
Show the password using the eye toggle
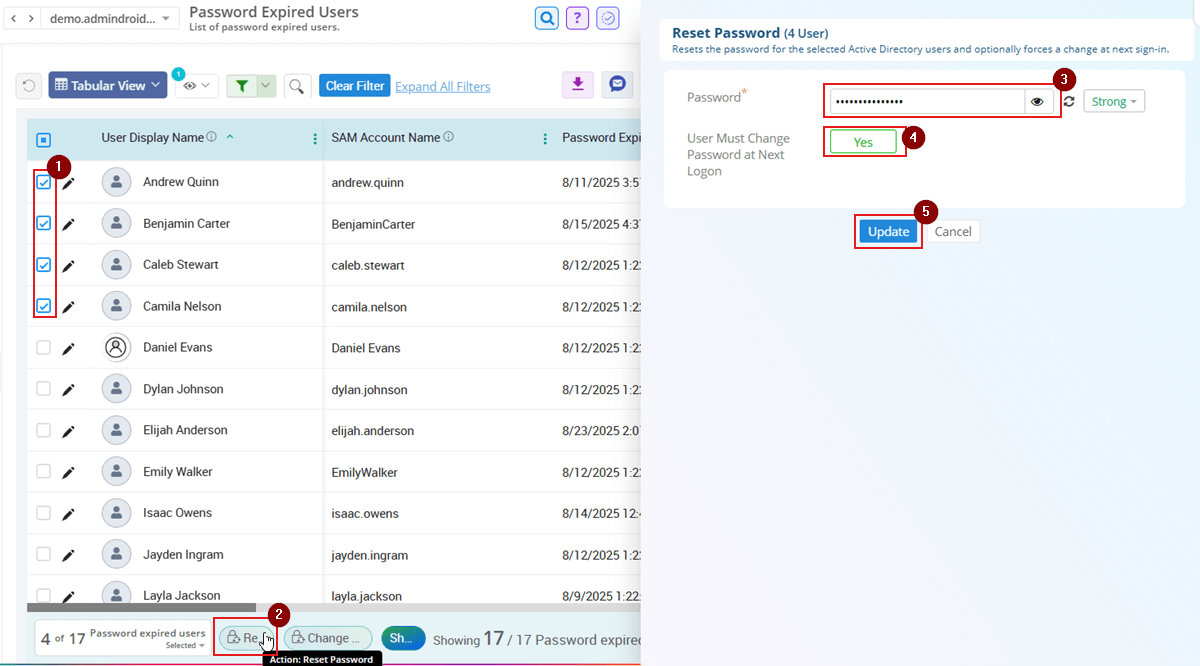click(1037, 101)
